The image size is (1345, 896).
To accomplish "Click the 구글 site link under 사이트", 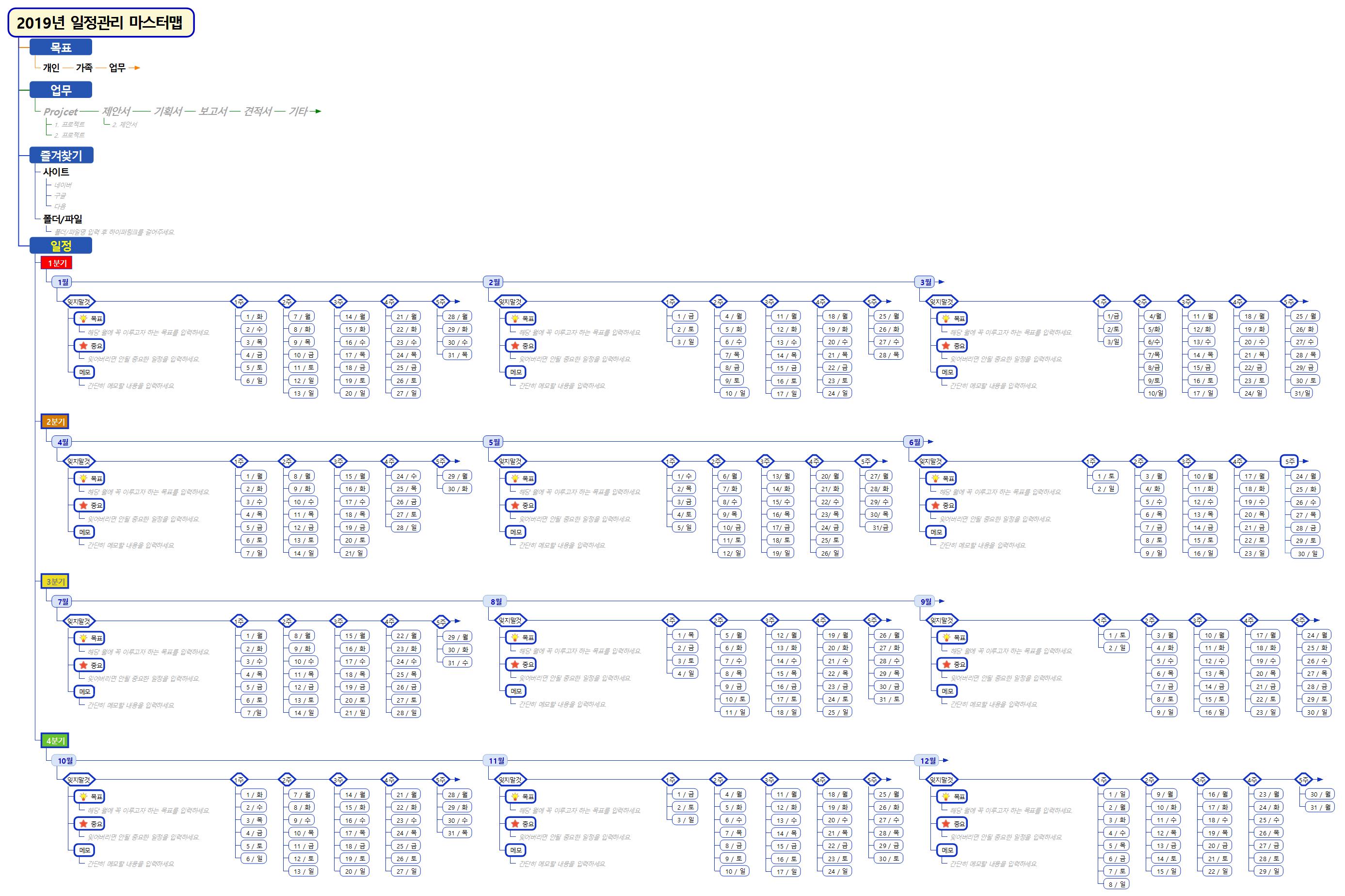I will click(x=60, y=195).
